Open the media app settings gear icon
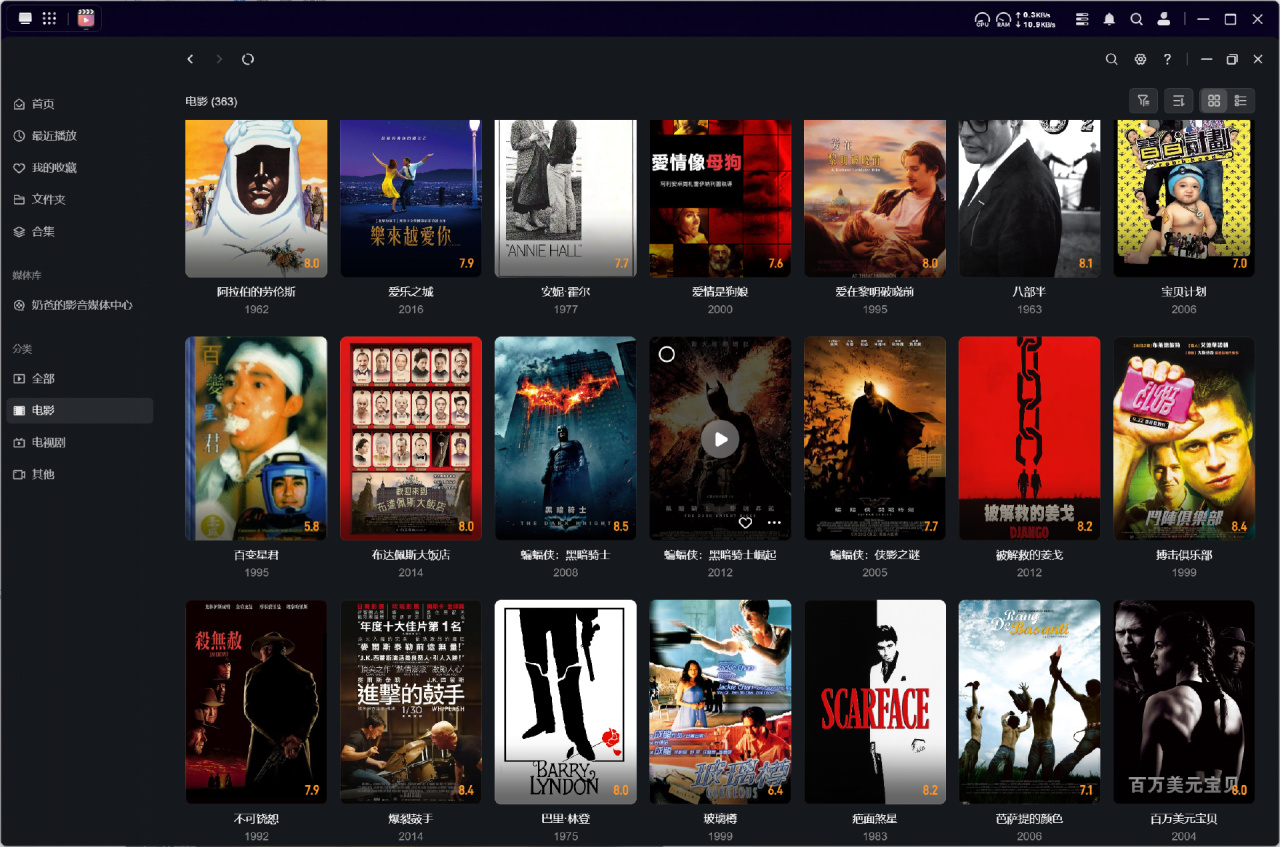The height and width of the screenshot is (847, 1280). (x=1140, y=59)
